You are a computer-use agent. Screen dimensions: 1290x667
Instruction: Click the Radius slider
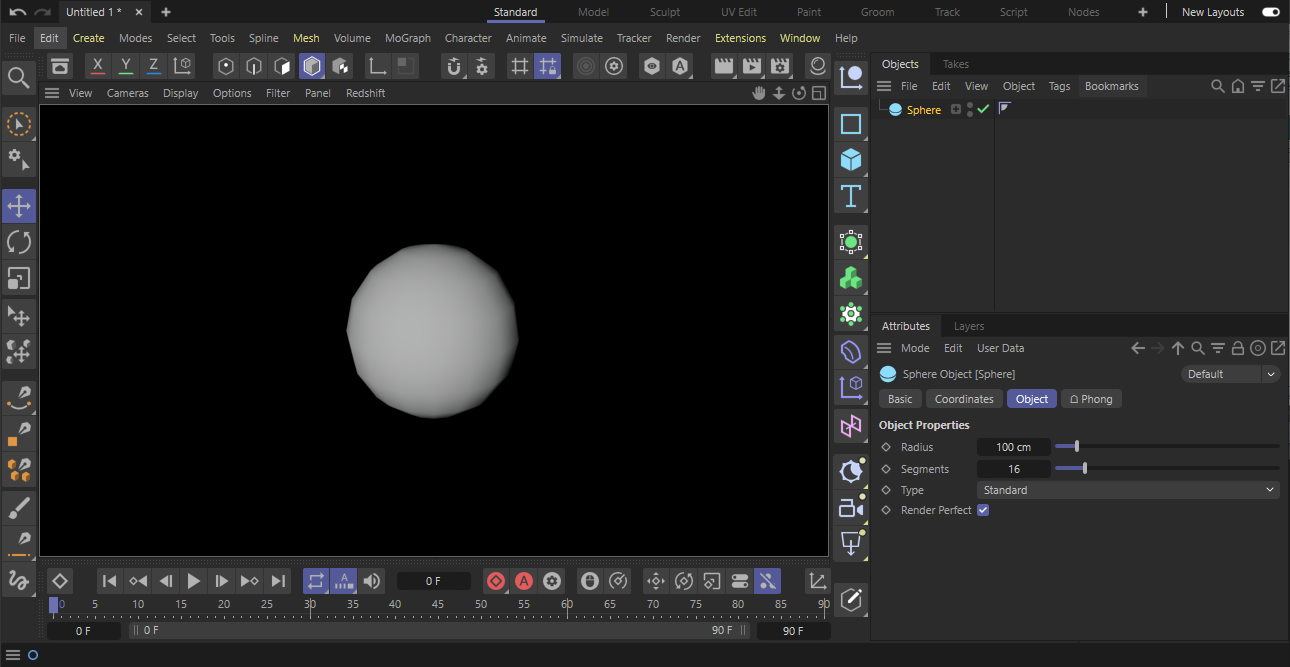[1166, 447]
